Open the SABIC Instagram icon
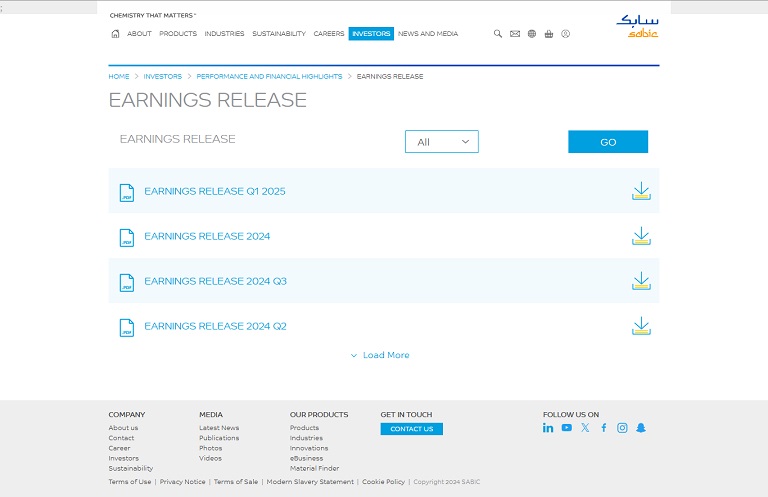 (x=622, y=428)
